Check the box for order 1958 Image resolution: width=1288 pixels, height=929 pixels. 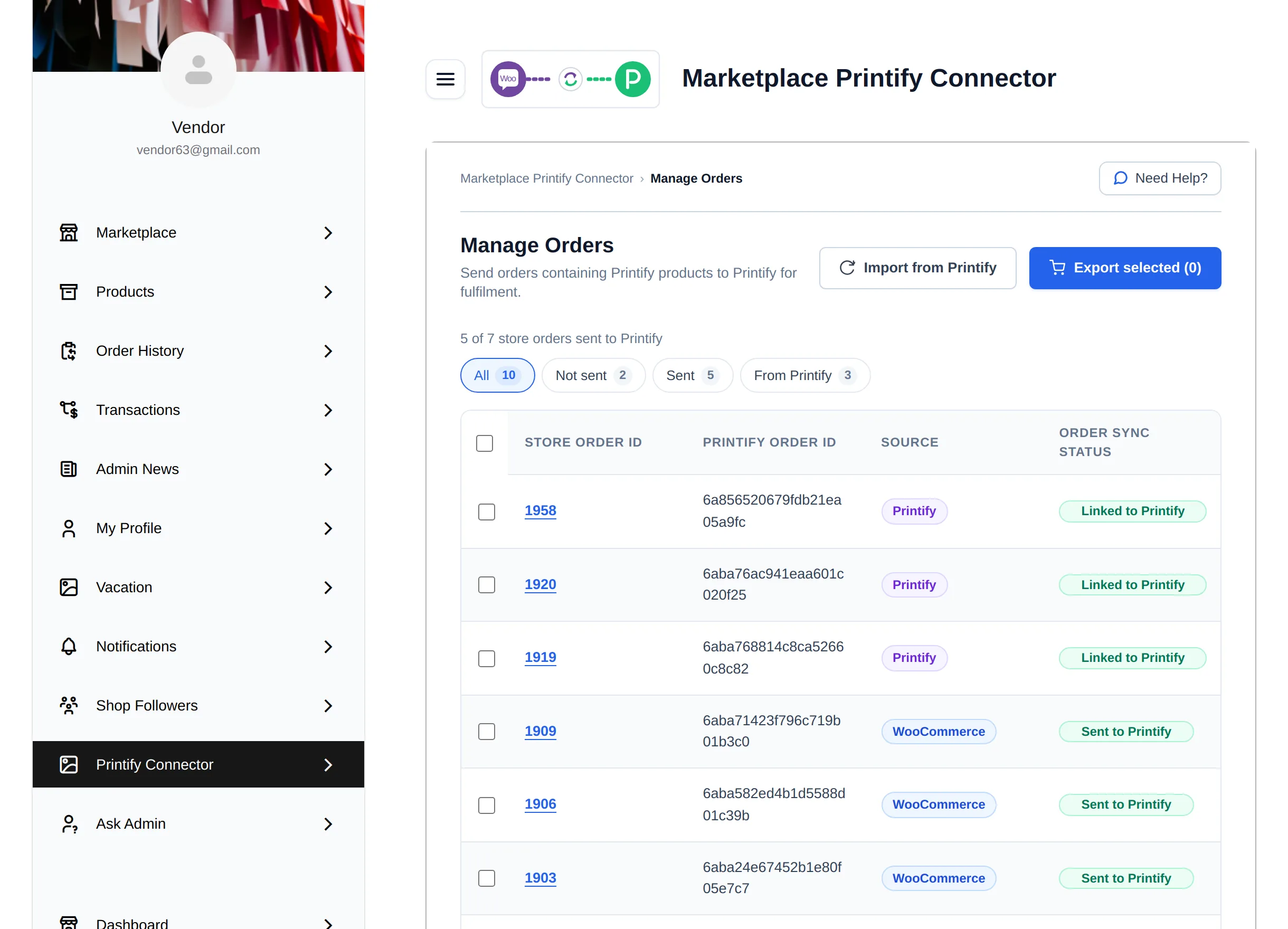[487, 511]
